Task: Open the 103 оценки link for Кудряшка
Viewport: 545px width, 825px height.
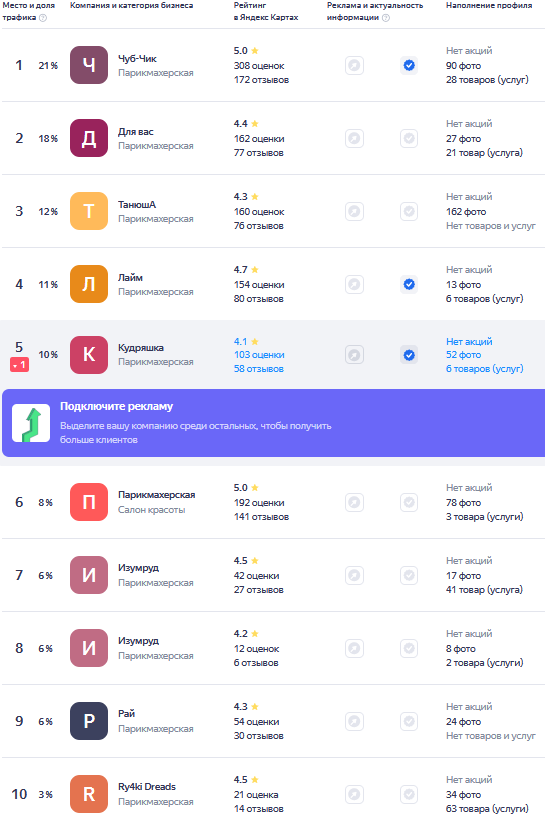Action: coord(259,355)
